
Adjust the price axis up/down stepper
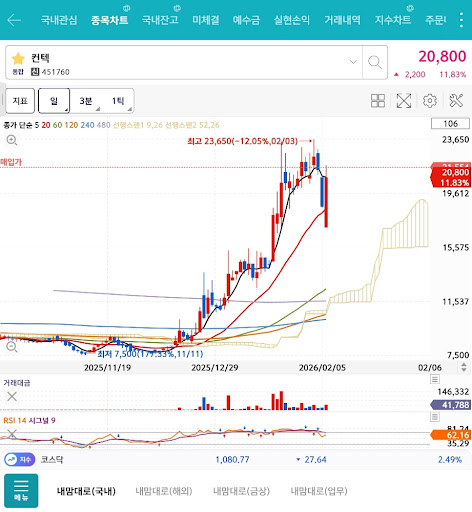pos(464,368)
